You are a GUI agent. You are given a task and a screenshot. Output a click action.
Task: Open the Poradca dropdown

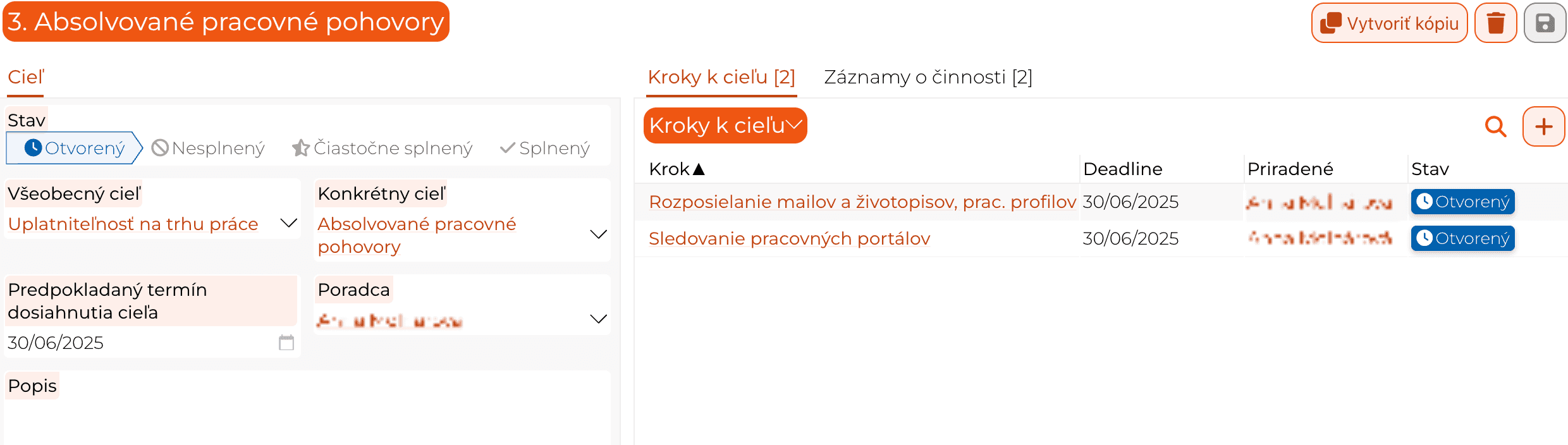[598, 319]
